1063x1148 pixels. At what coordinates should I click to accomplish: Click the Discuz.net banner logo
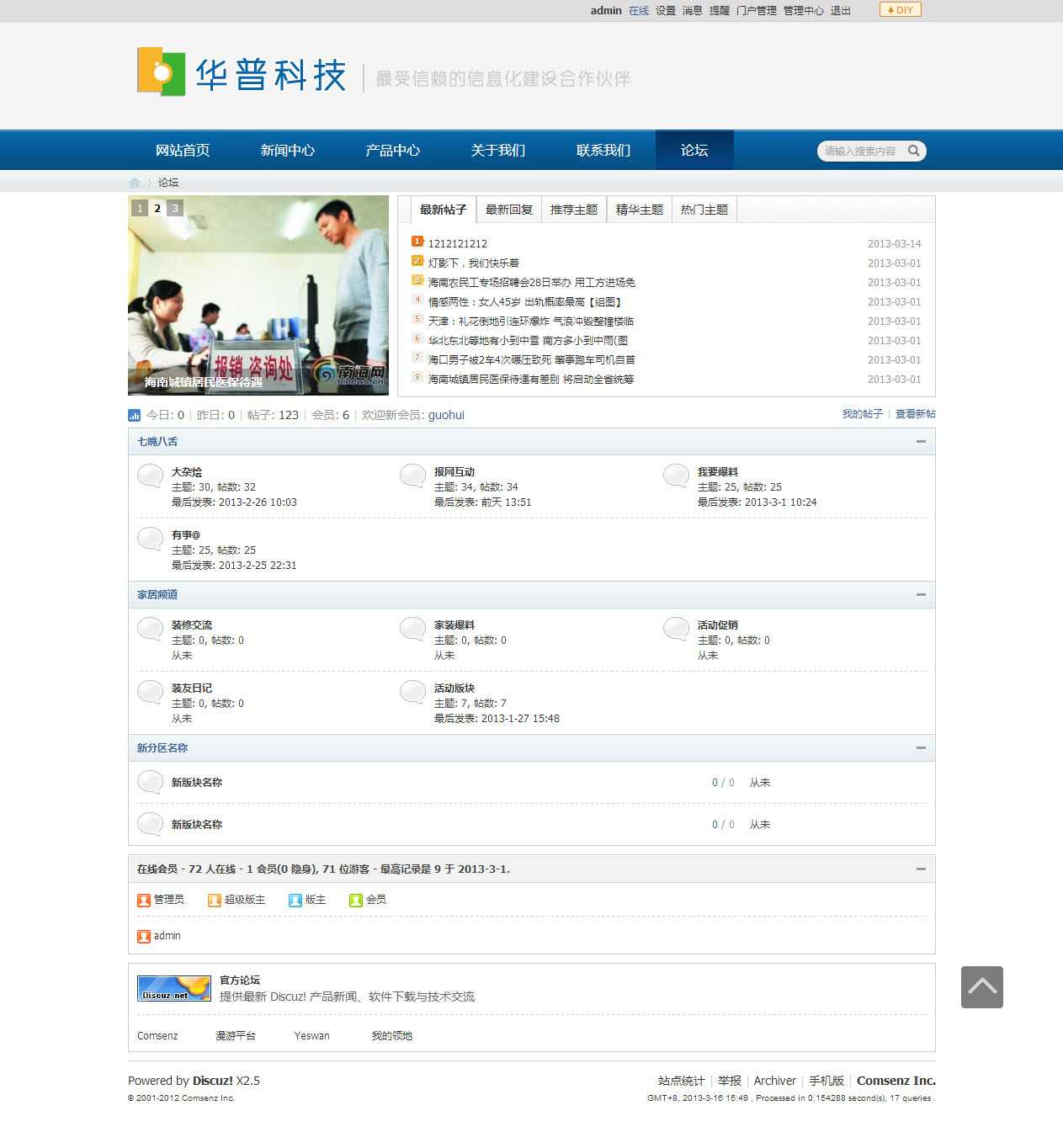174,988
